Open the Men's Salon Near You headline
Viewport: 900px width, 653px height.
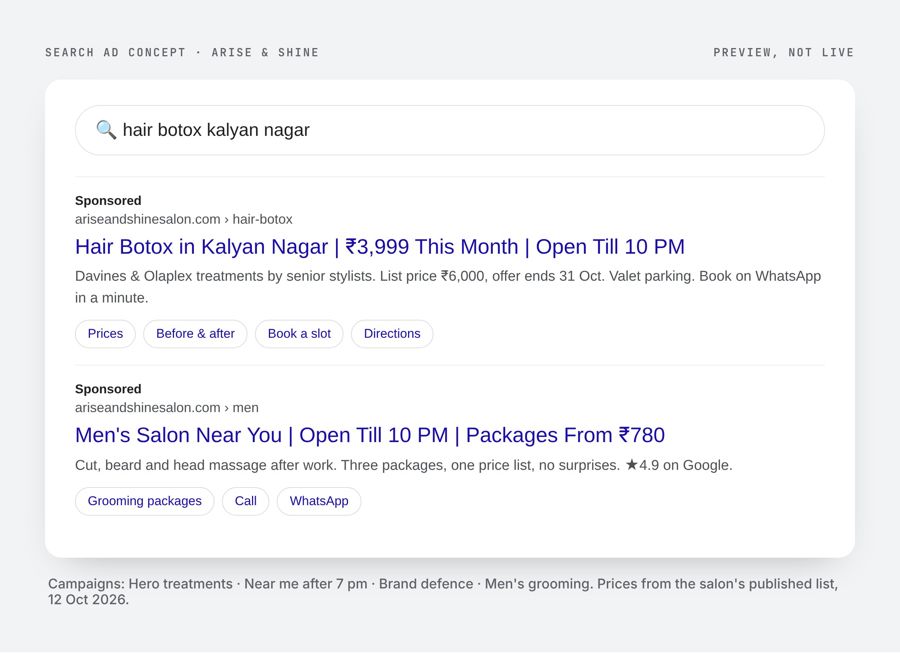pyautogui.click(x=370, y=435)
